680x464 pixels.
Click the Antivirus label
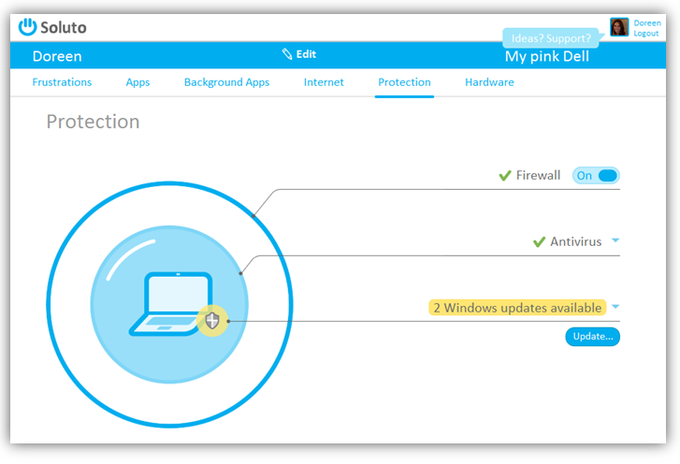click(576, 242)
